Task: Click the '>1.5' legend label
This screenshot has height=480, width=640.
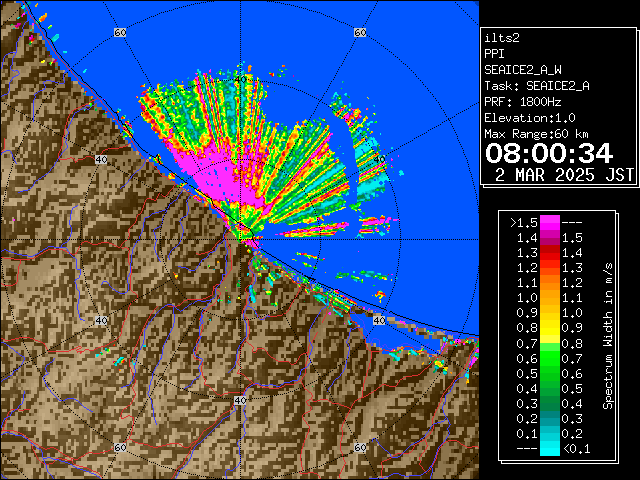Action: click(524, 222)
